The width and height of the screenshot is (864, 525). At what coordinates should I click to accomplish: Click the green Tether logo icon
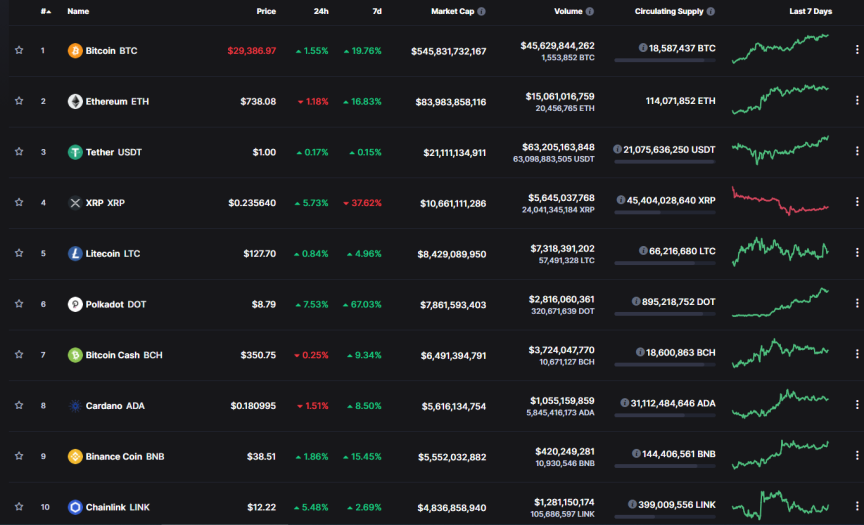[75, 152]
